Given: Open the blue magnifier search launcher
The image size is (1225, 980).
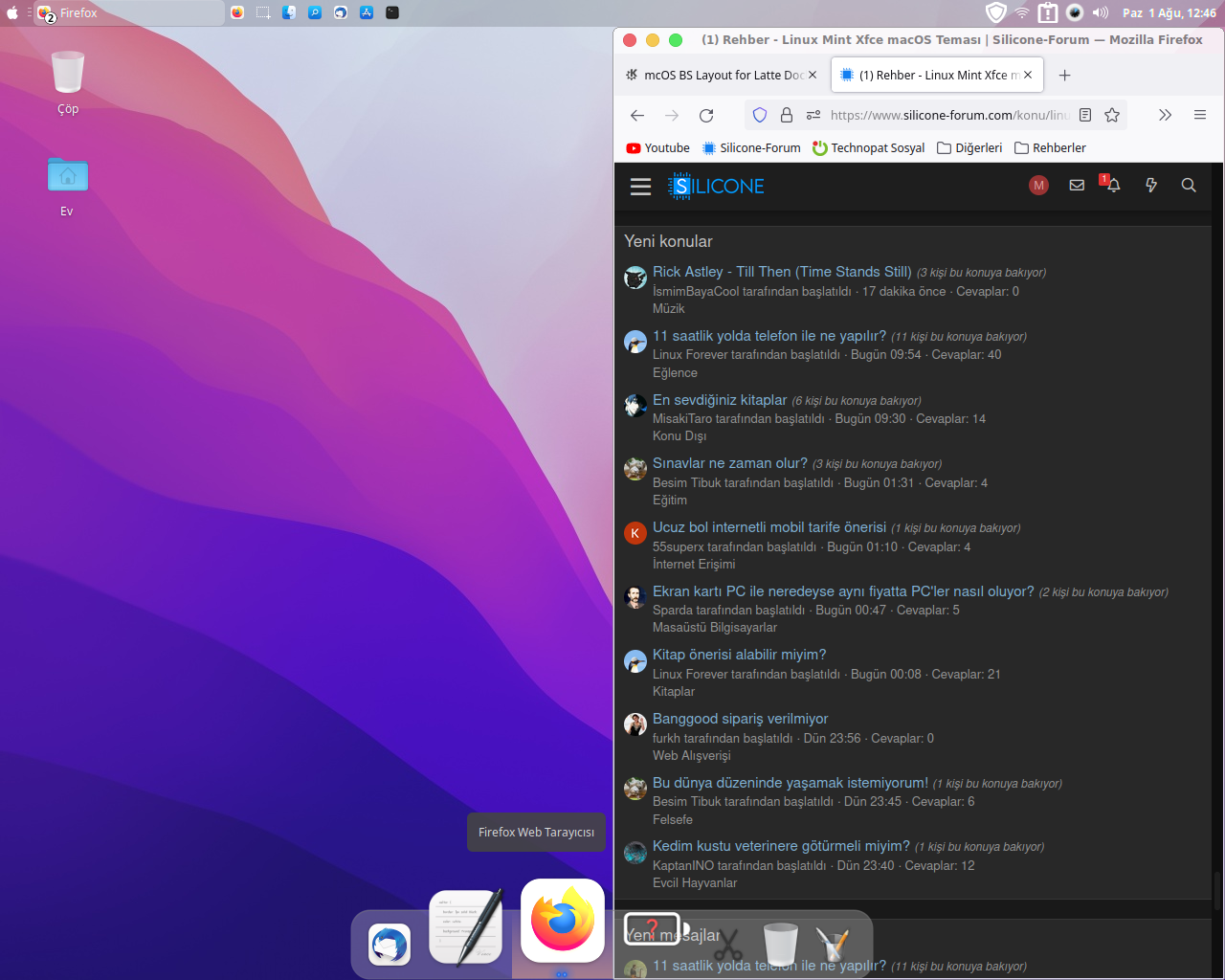Looking at the screenshot, I should click(315, 12).
